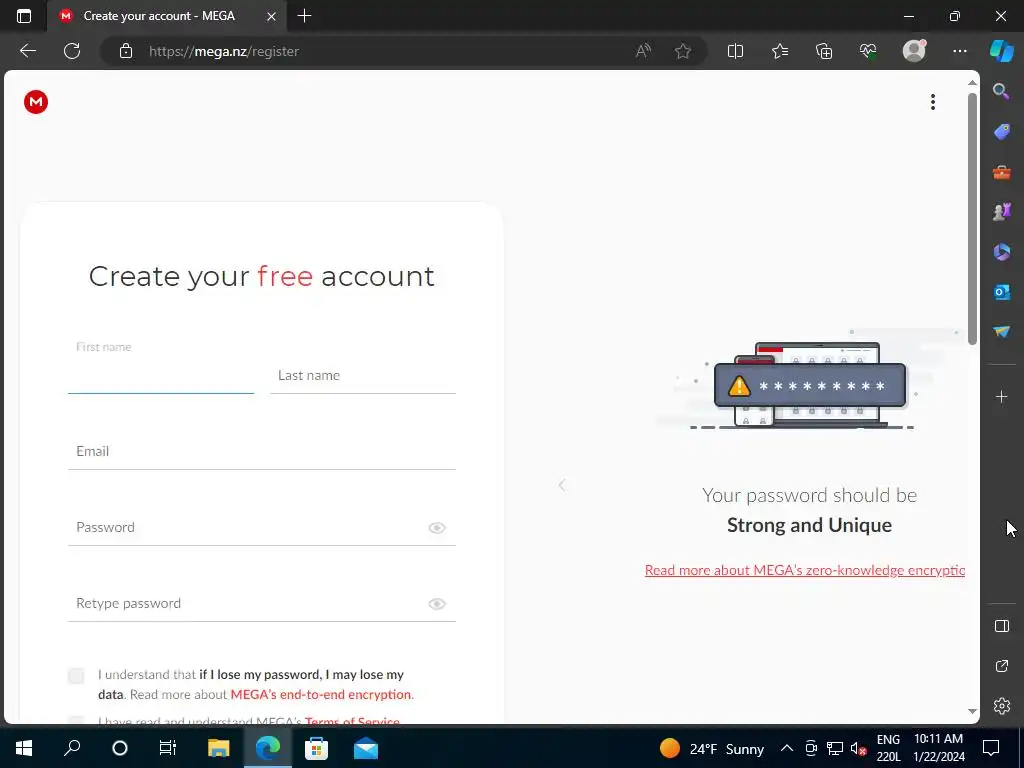Go back to the previous page

tap(28, 51)
